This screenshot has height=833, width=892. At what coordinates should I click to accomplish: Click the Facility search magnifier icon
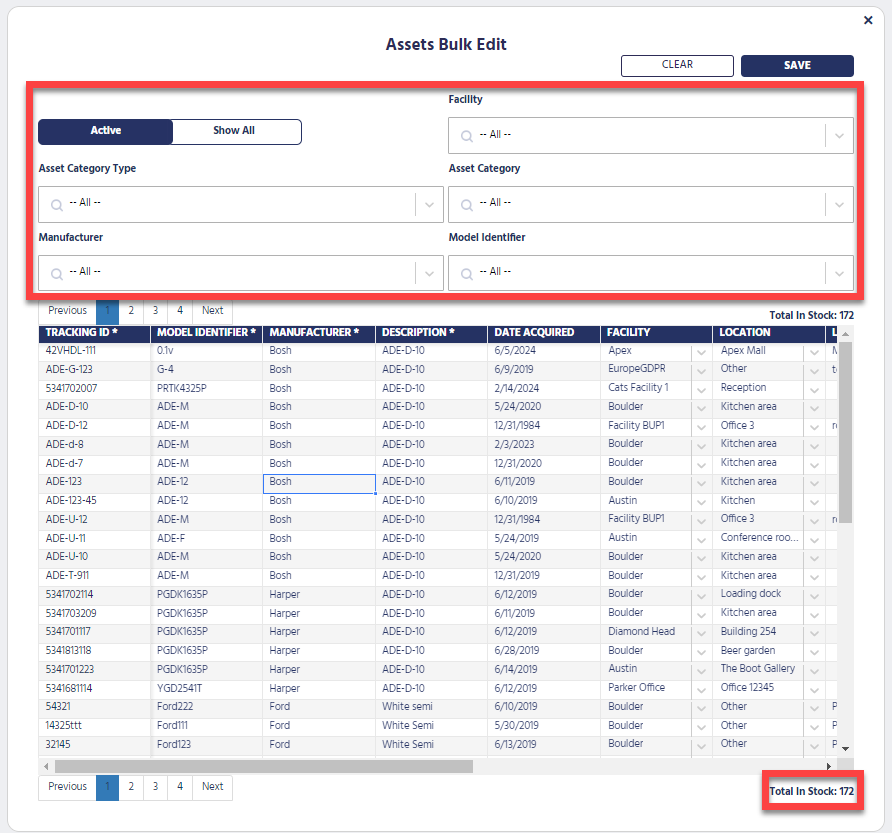(x=465, y=135)
